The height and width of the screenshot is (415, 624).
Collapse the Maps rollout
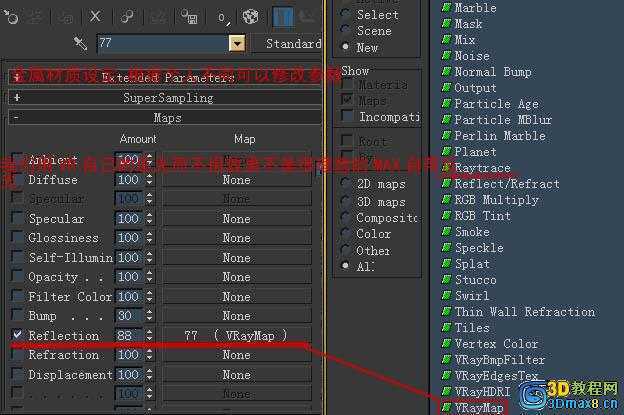(165, 118)
